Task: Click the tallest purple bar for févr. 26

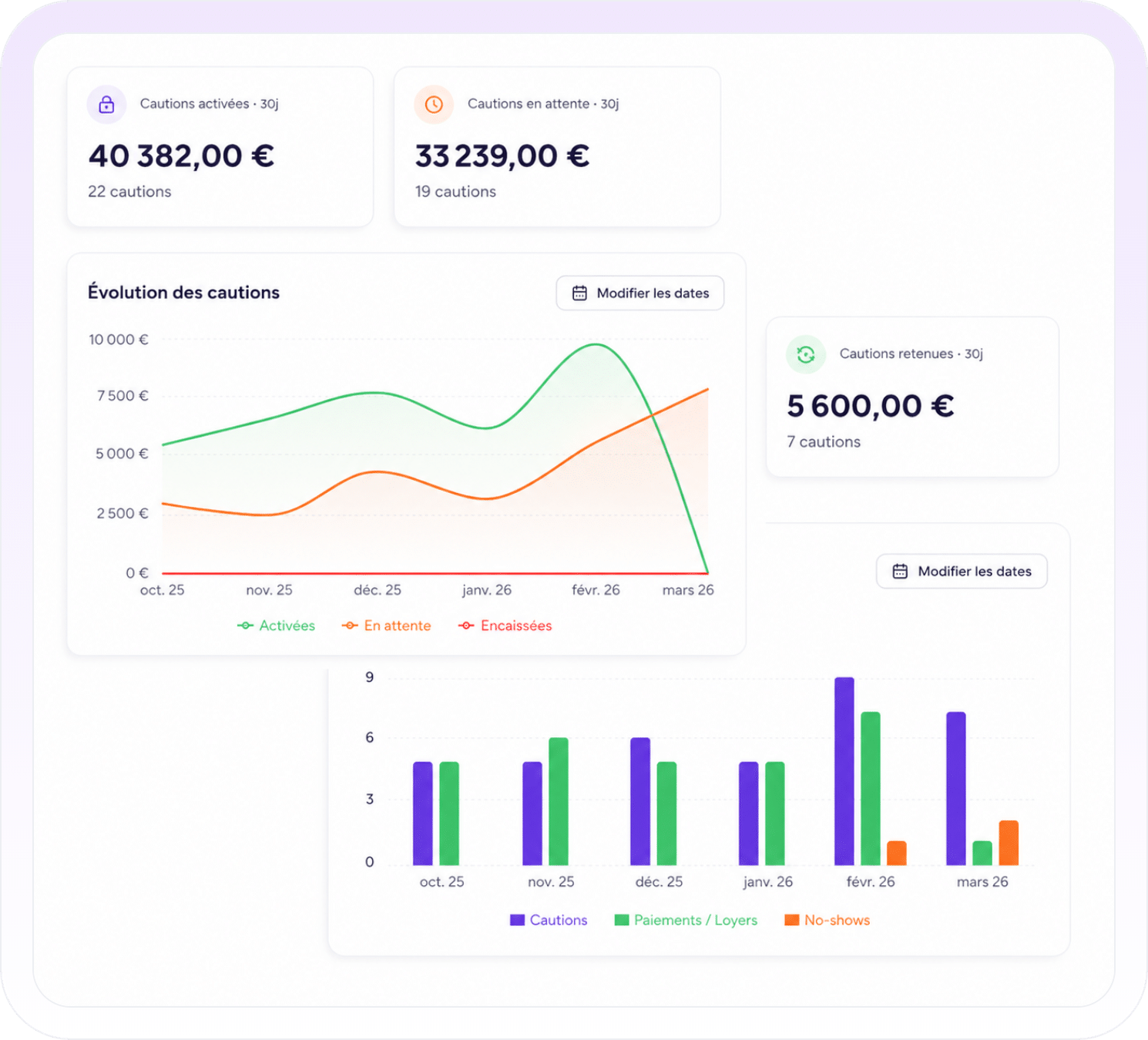Action: (x=844, y=771)
